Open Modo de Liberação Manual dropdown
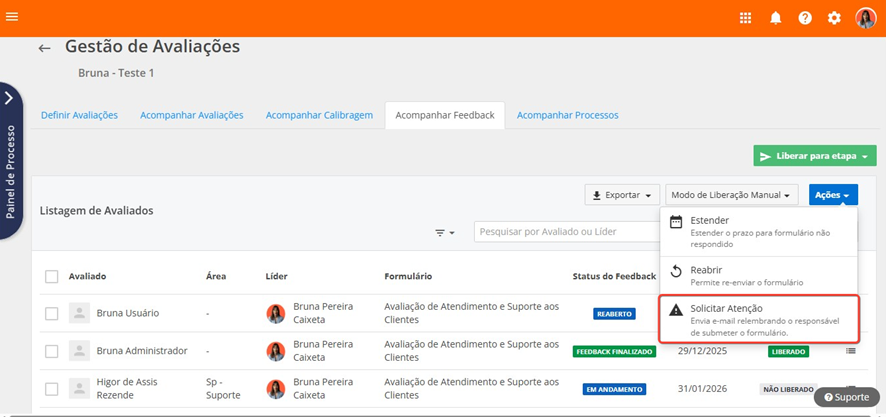This screenshot has width=886, height=417. pyautogui.click(x=731, y=195)
